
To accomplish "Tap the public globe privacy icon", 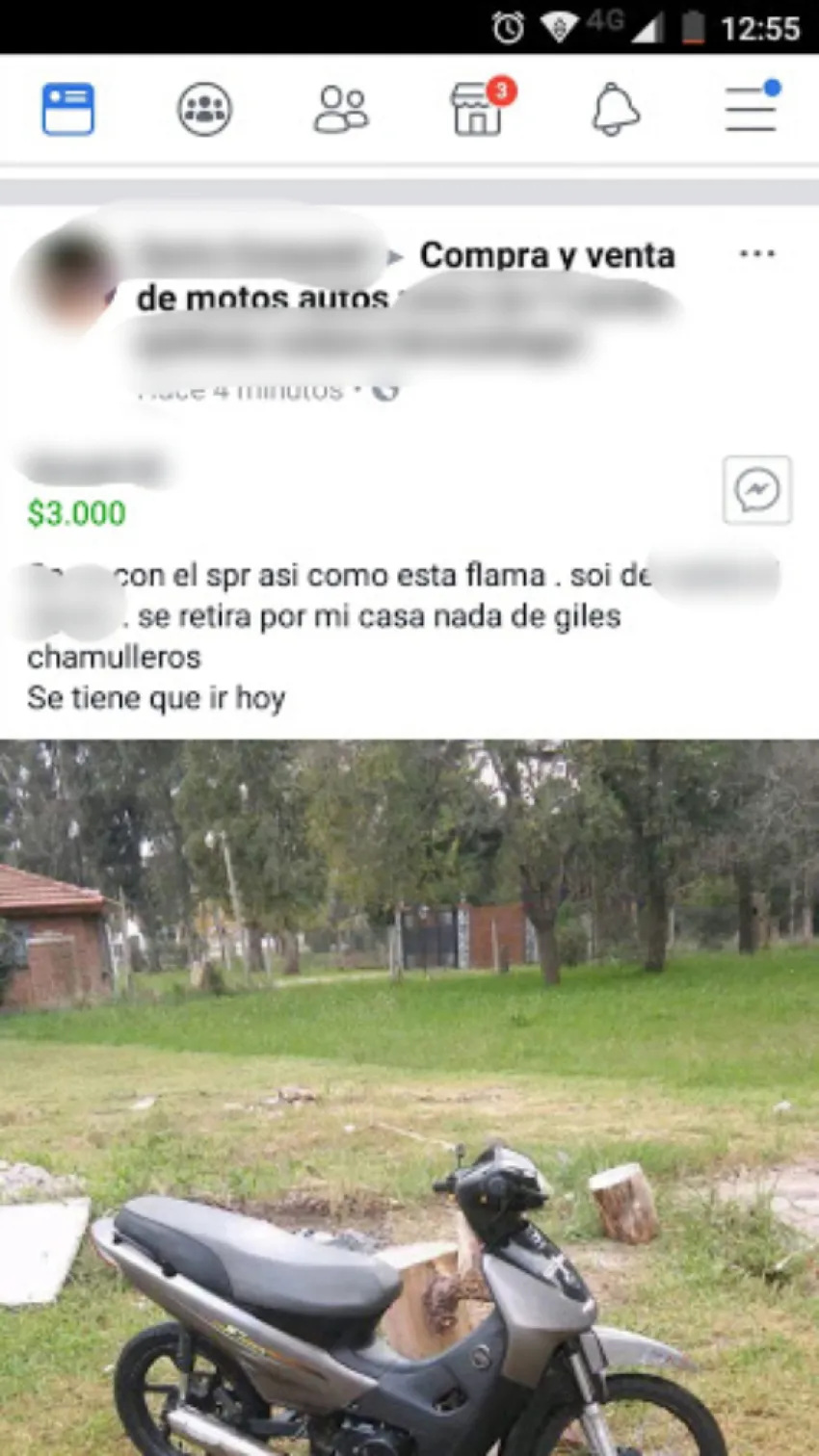I will pyautogui.click(x=385, y=390).
